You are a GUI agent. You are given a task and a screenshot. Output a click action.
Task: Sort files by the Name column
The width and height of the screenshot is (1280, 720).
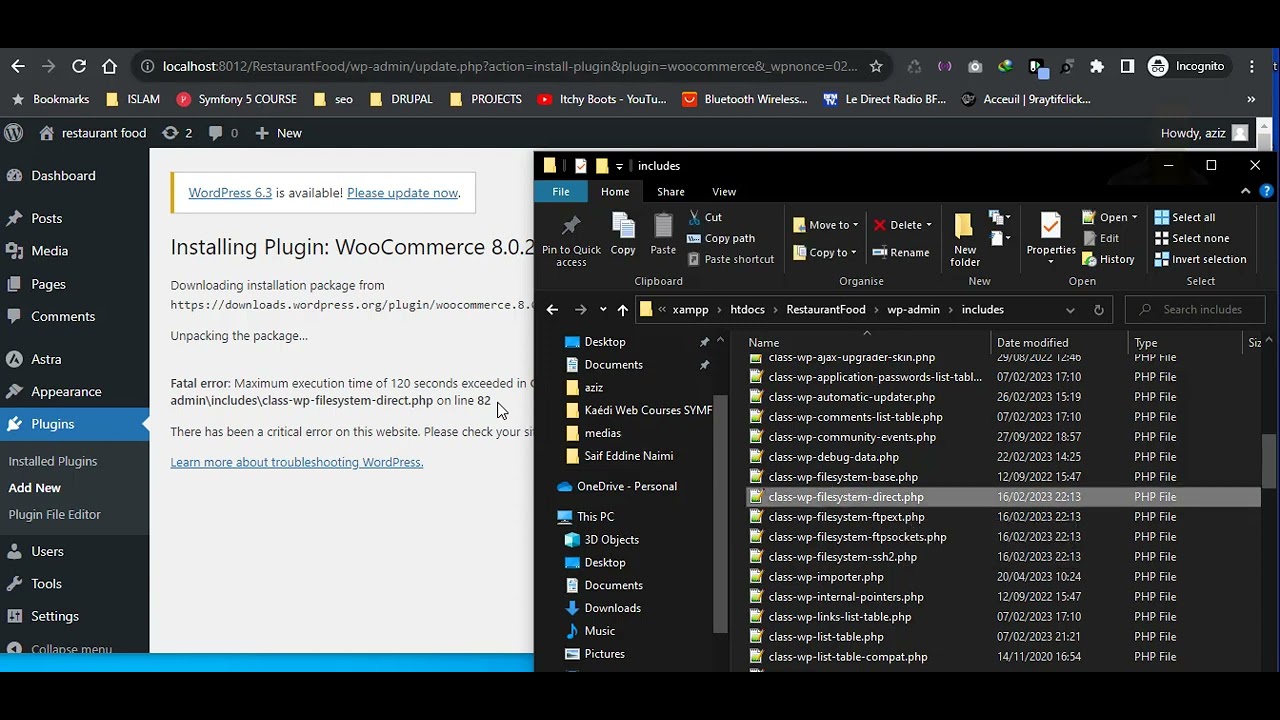point(764,343)
